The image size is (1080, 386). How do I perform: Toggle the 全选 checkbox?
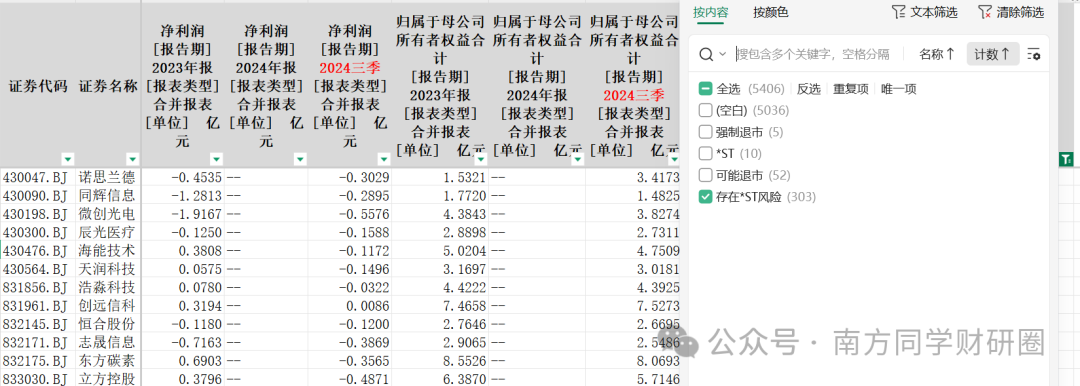705,89
